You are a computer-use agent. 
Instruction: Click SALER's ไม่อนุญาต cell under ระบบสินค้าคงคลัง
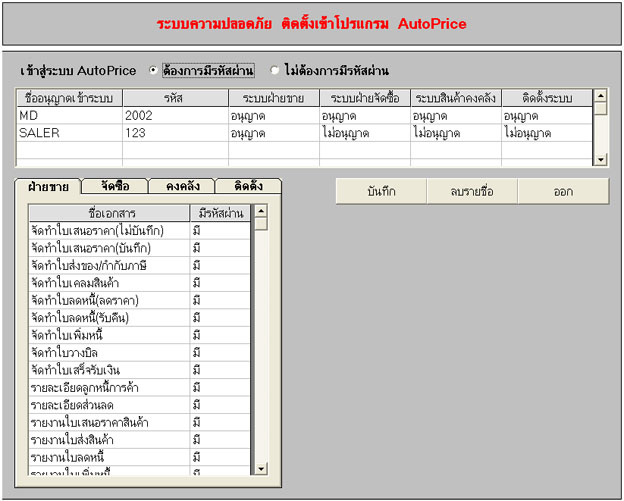coord(456,133)
